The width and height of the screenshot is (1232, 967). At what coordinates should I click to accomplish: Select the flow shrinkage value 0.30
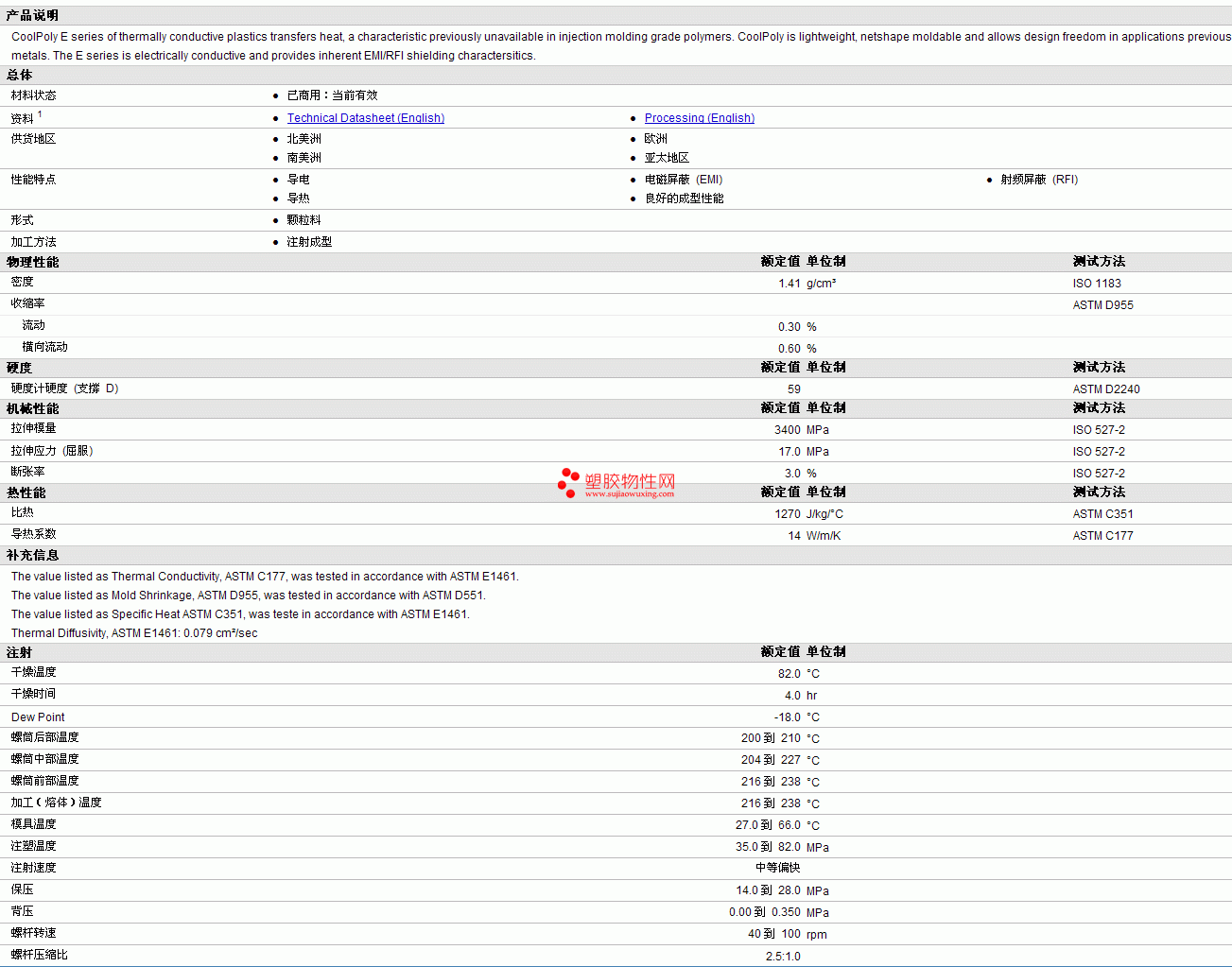coord(790,327)
